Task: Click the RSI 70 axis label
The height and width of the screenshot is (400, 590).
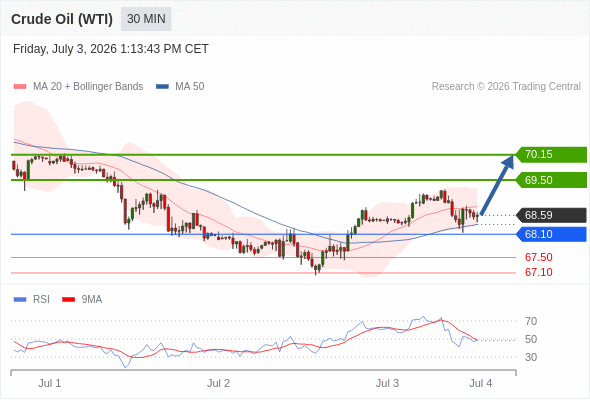Action: click(x=531, y=321)
